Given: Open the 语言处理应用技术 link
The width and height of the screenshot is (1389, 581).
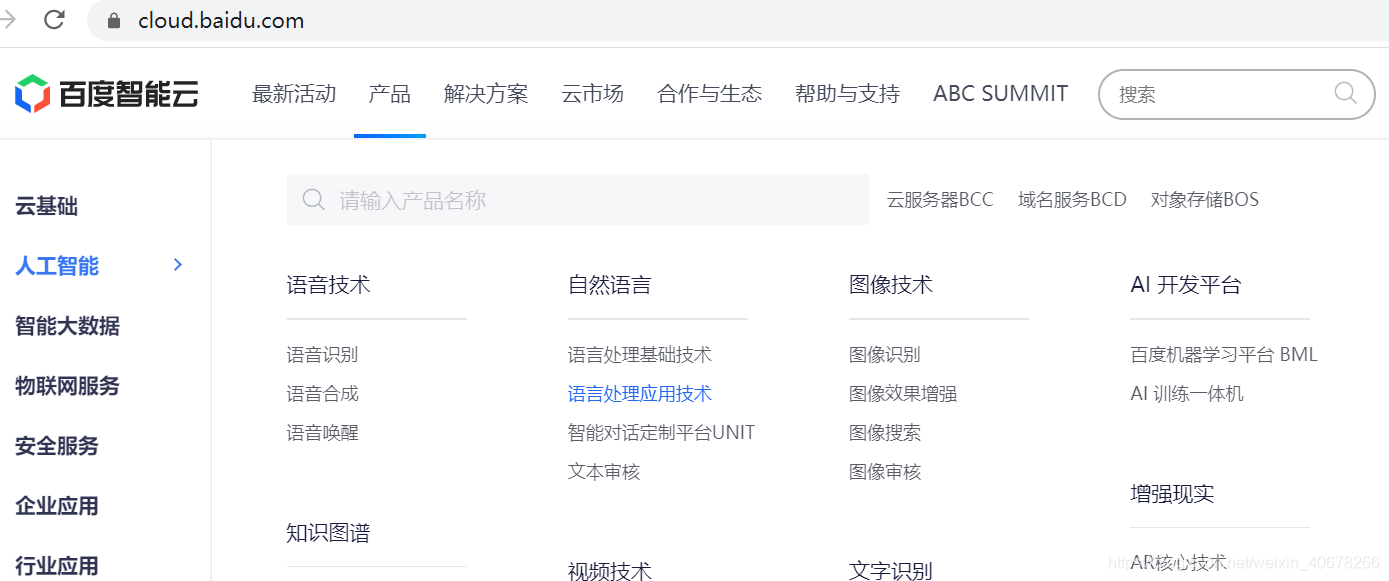Looking at the screenshot, I should pos(640,394).
